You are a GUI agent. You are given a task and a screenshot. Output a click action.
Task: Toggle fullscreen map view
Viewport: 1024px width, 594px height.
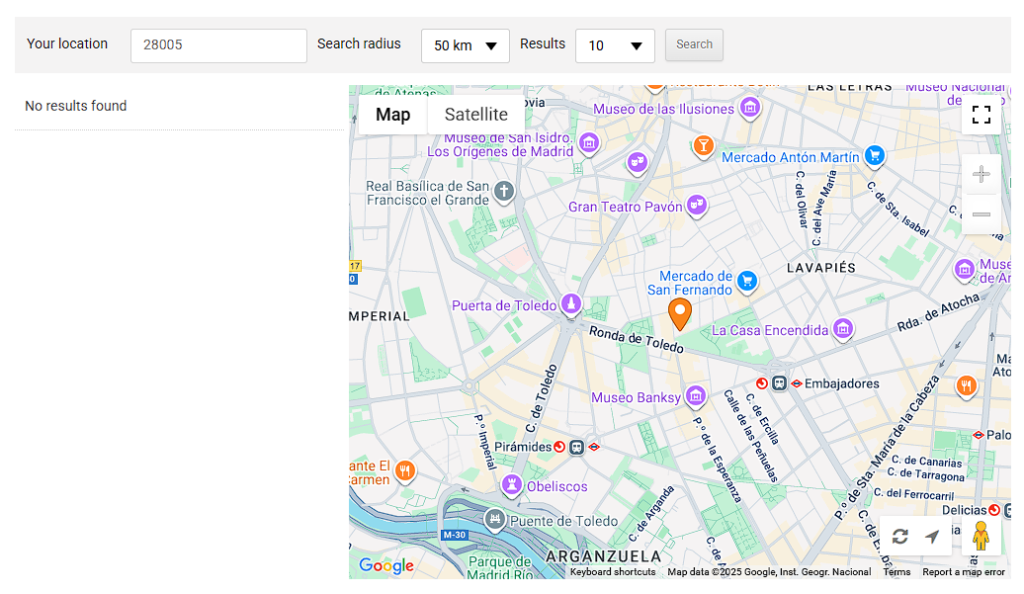tap(981, 115)
